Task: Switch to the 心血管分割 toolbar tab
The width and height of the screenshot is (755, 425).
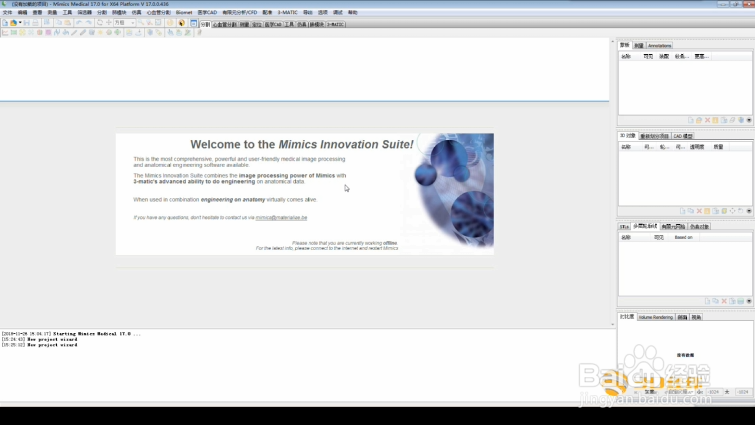Action: tap(224, 24)
